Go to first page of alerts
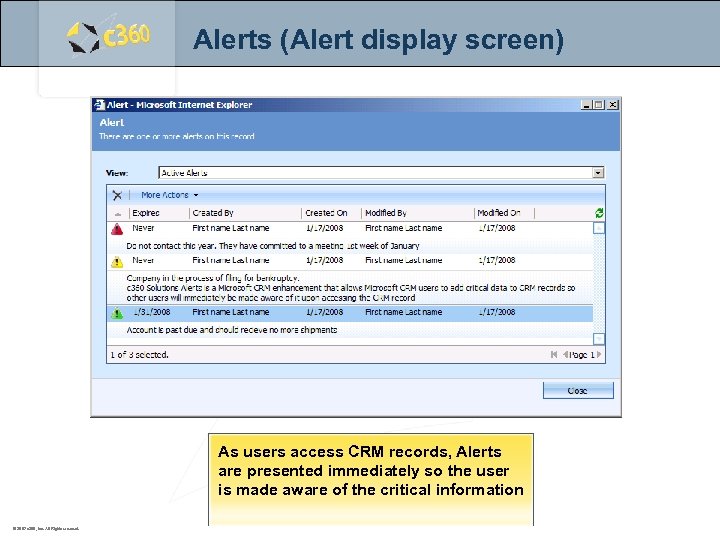Viewport: 720px width, 540px height. coord(554,354)
